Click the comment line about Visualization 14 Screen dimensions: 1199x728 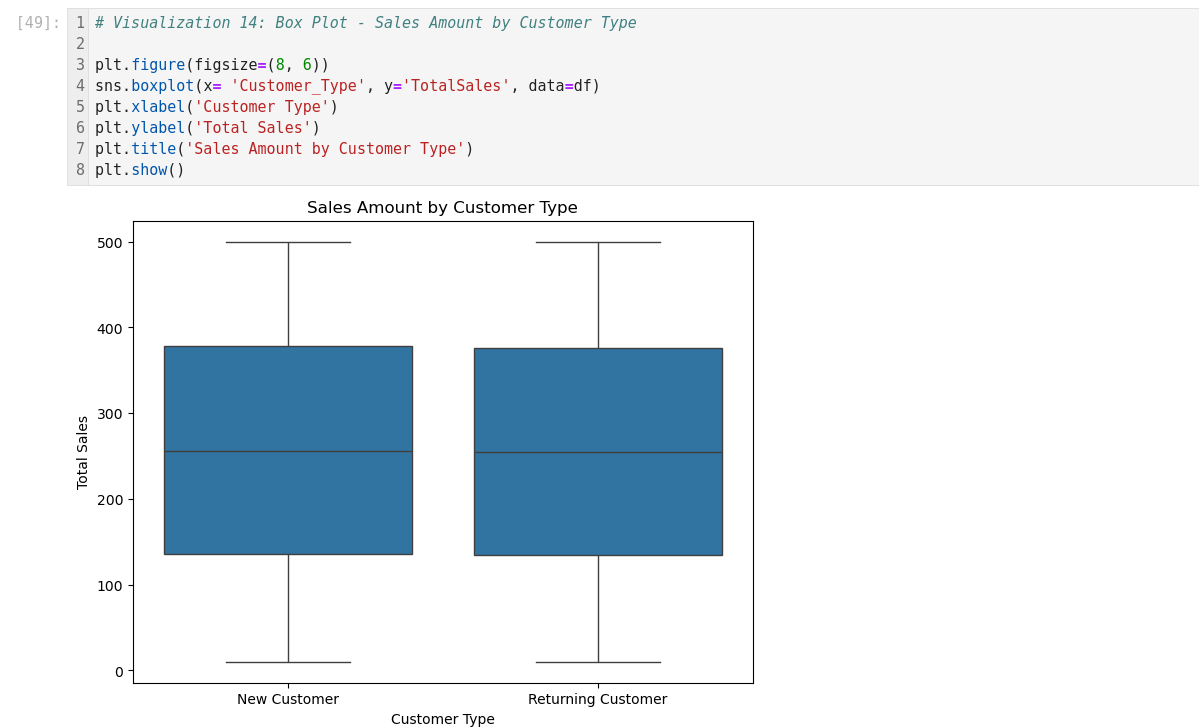point(365,23)
